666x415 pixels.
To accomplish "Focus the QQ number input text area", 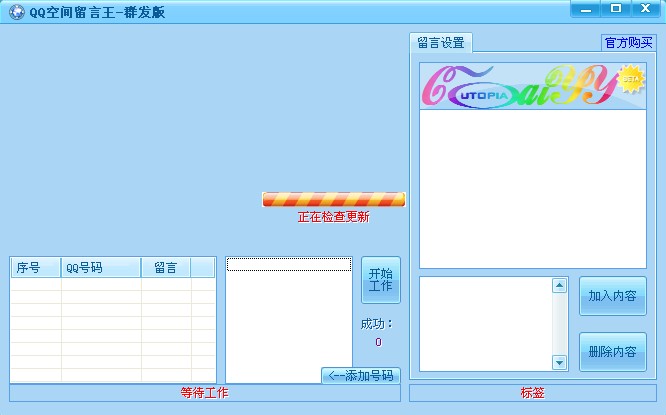I will [x=289, y=320].
